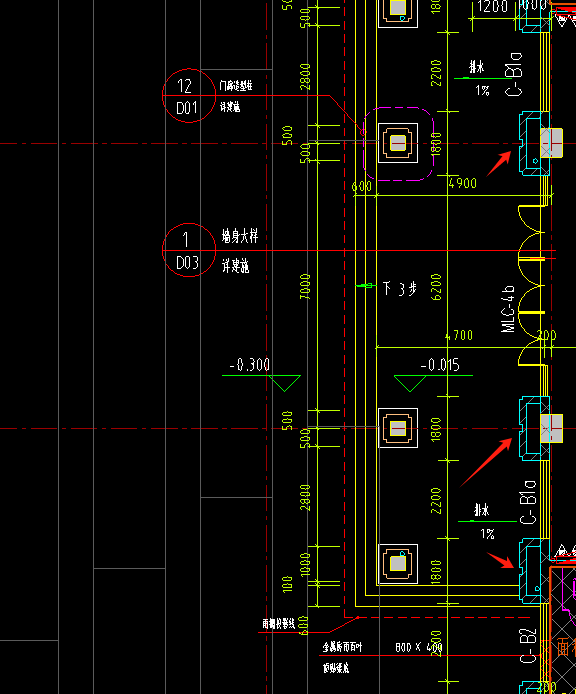Select the 2200 dimension beside upper 排水
Screen dimensions: 576x694
(x=436, y=73)
